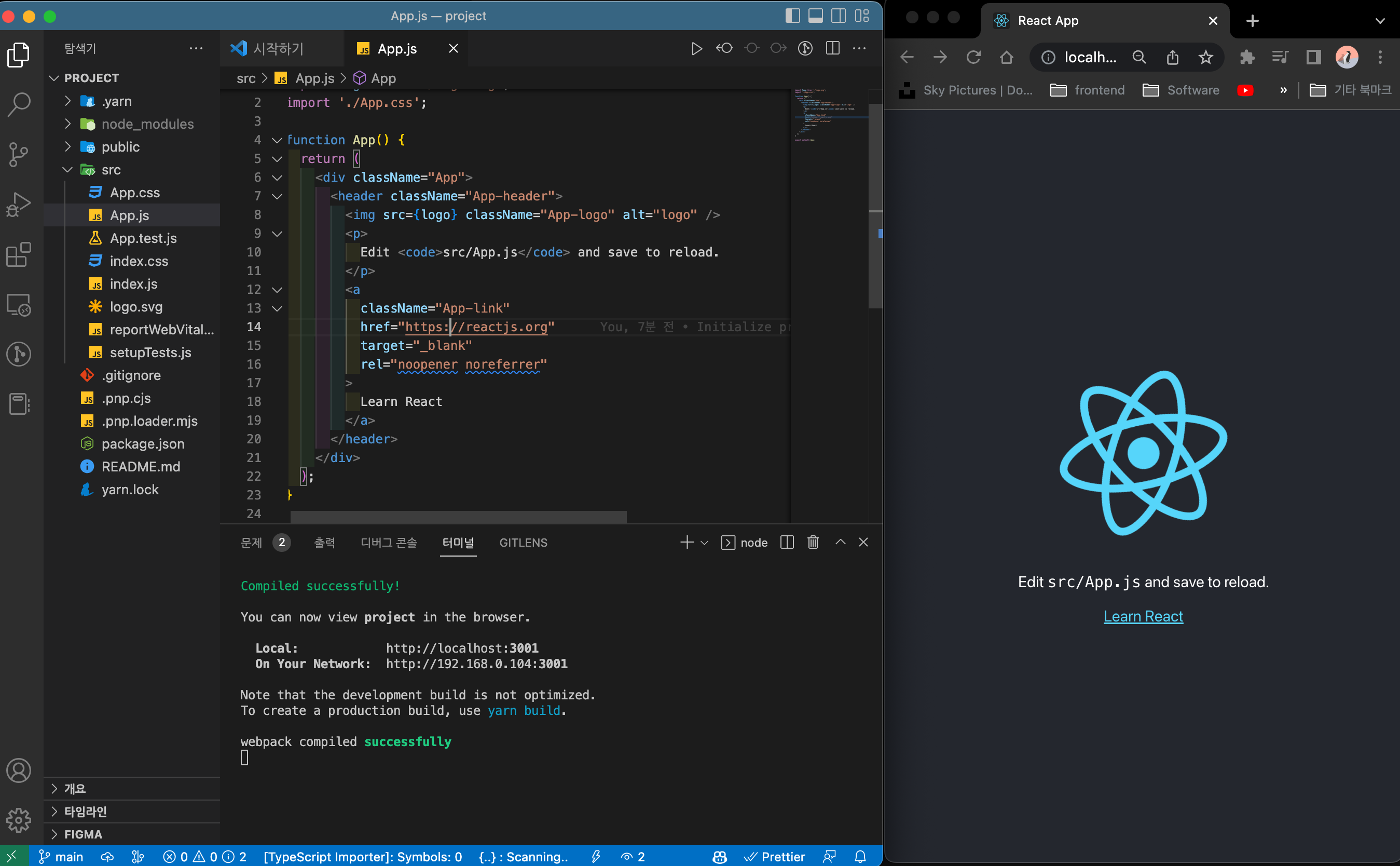
Task: Toggle GitLens file annotations icon
Action: click(x=805, y=49)
